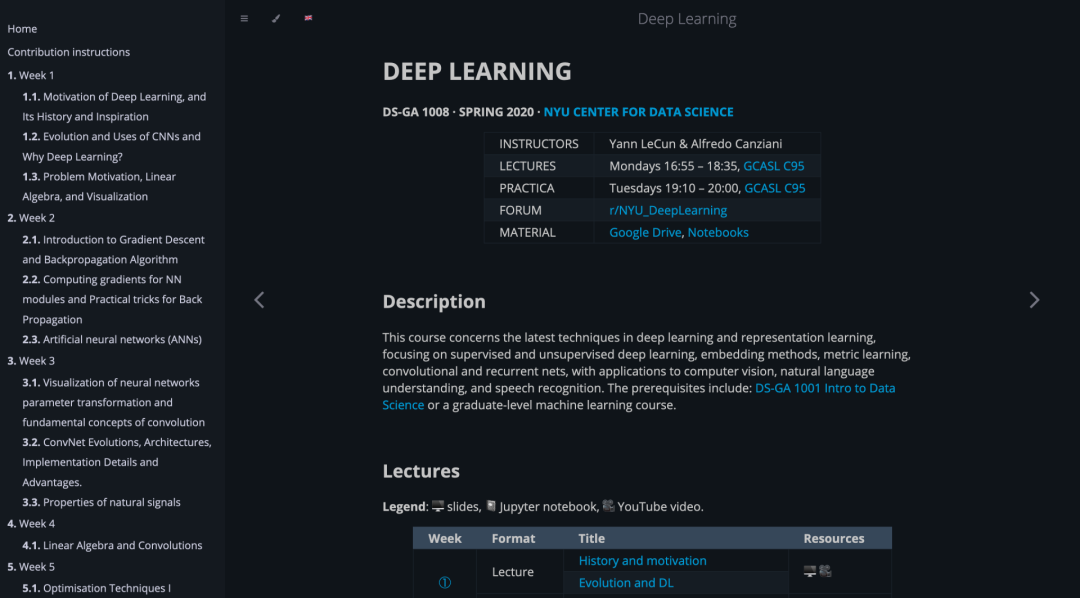Viewport: 1080px width, 598px height.
Task: Select Week 3 in the sidebar
Action: point(31,361)
